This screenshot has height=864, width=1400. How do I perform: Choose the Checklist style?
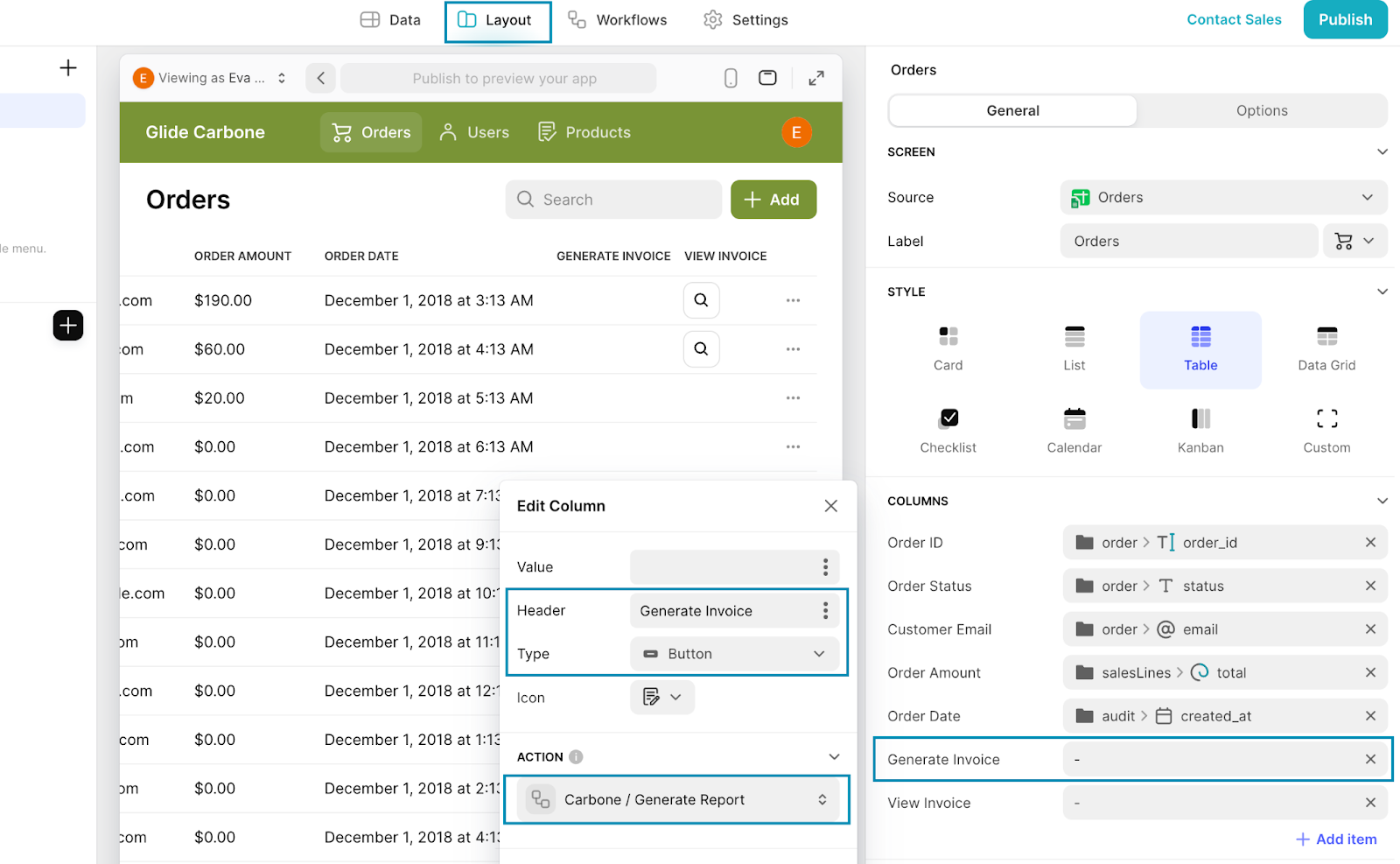948,432
